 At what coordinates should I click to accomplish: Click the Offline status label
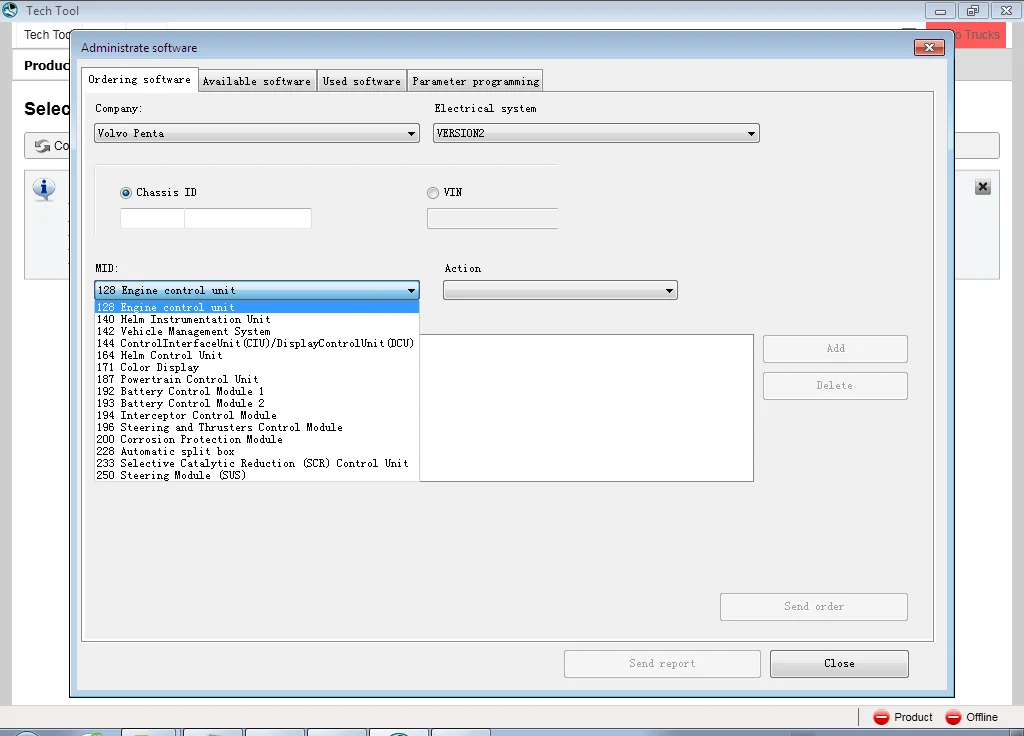tap(982, 717)
